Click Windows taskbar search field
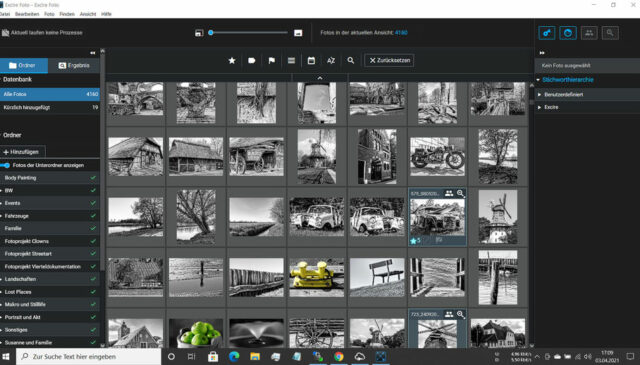The image size is (640, 365). click(89, 356)
